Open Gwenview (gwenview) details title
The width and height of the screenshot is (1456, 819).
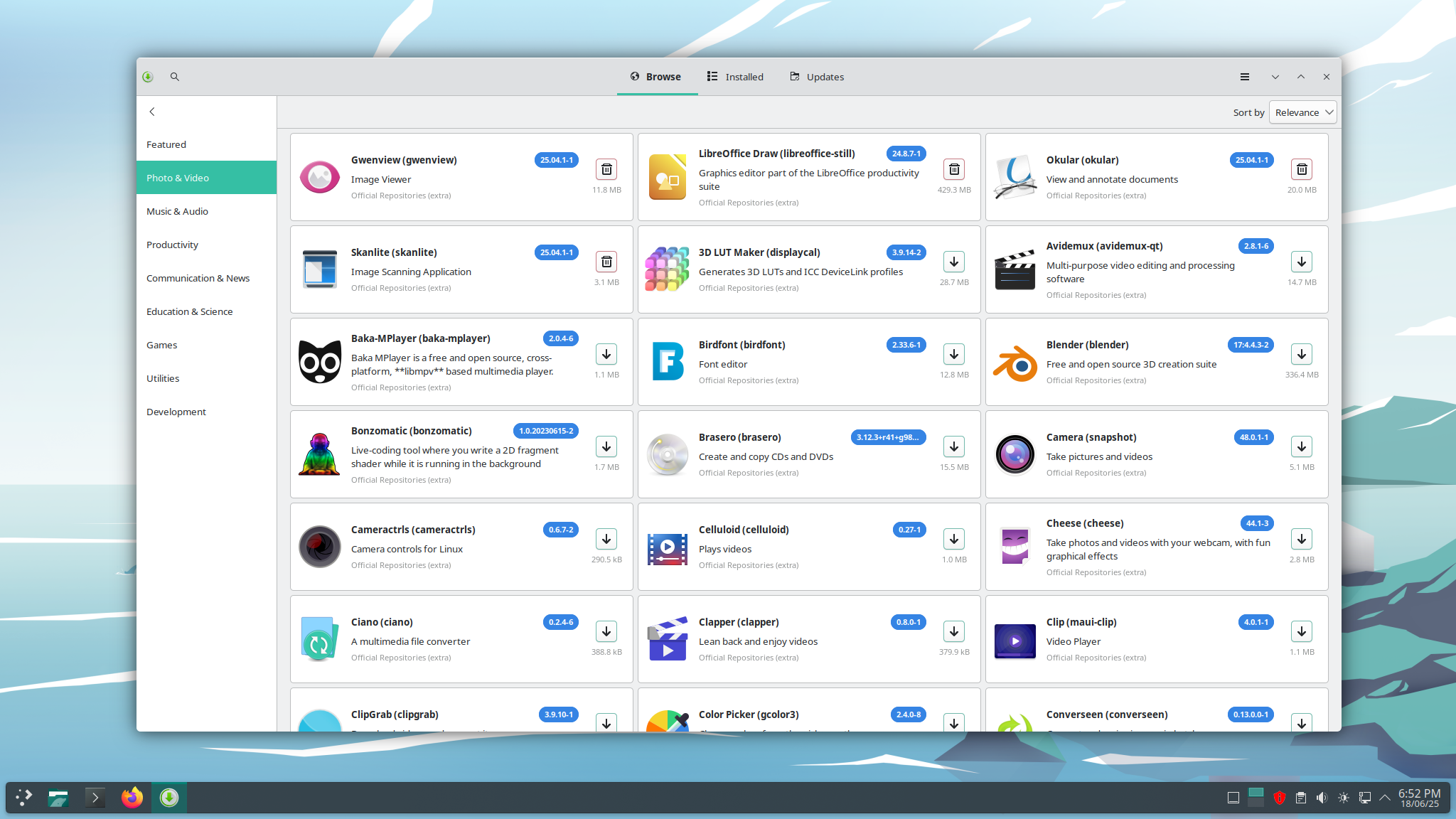coord(404,160)
